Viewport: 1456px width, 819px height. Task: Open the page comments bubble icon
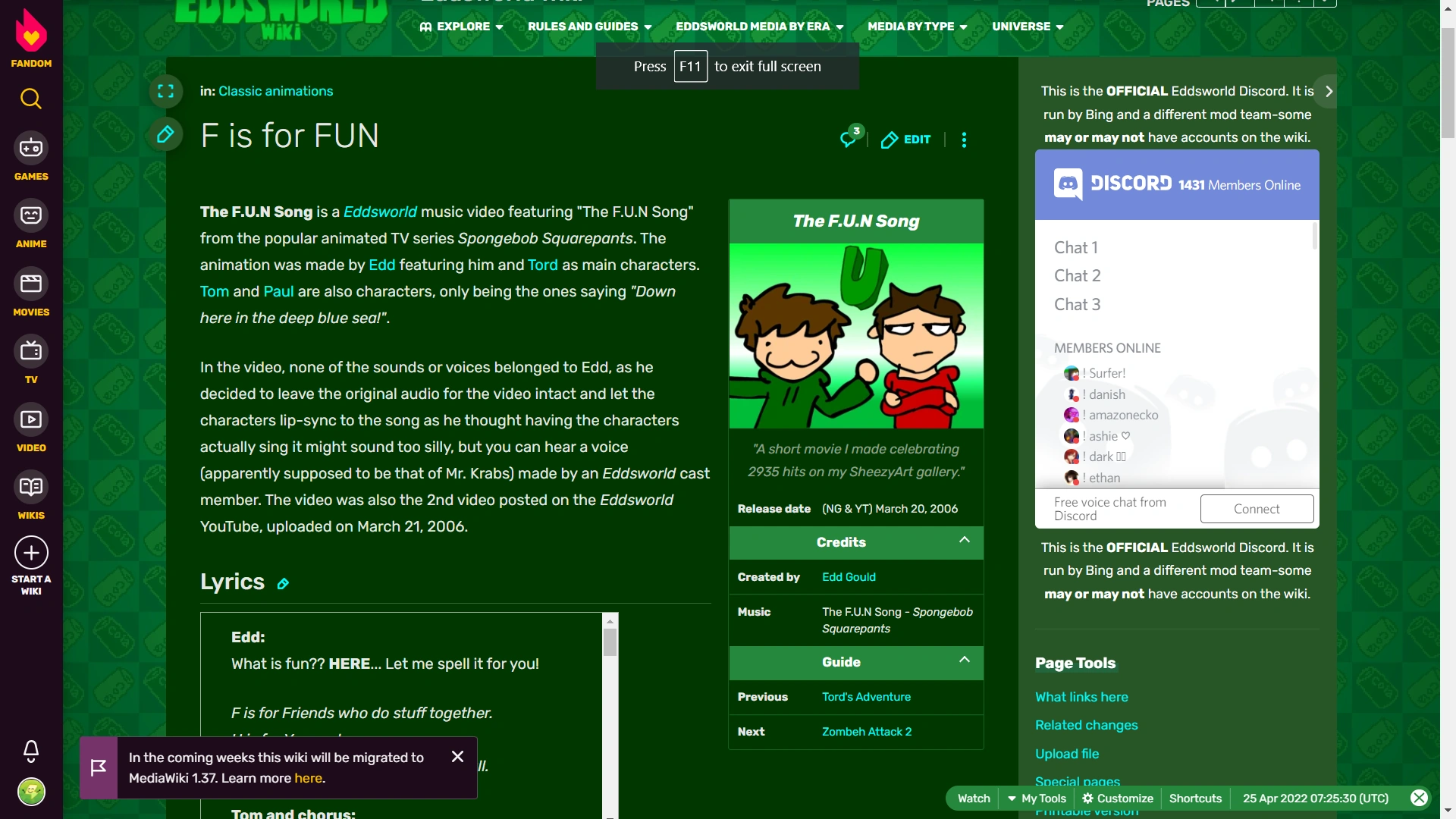click(x=849, y=139)
